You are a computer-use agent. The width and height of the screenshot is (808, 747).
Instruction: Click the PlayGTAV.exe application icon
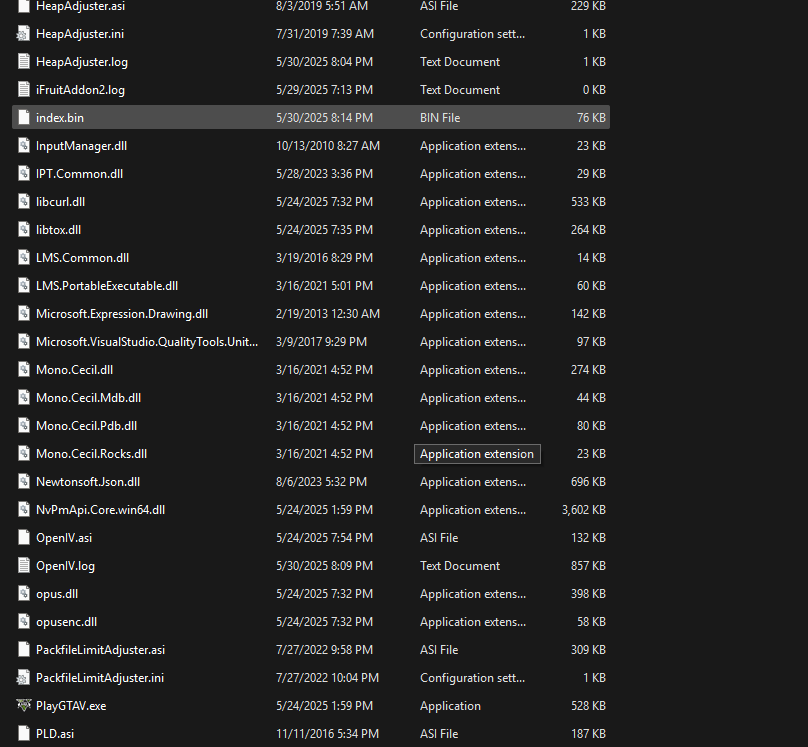pos(24,705)
